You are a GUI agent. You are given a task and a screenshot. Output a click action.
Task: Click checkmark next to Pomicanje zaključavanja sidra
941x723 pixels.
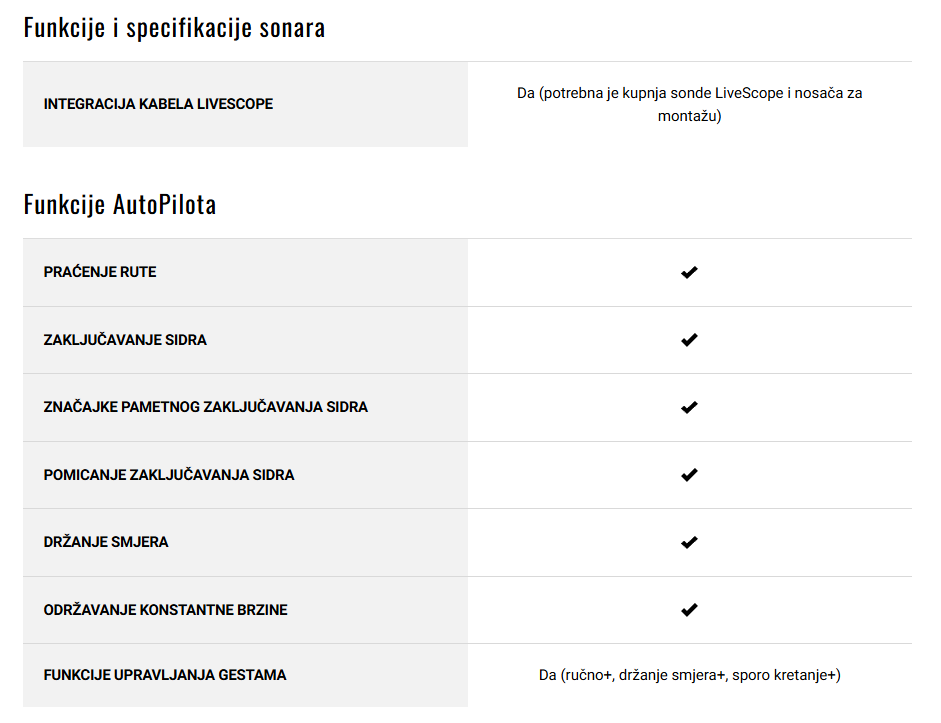(x=689, y=475)
